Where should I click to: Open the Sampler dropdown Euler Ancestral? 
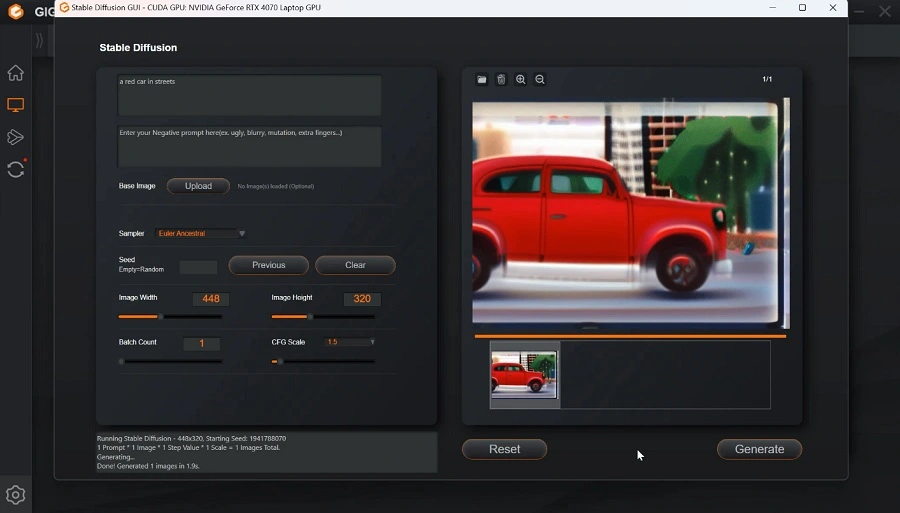point(200,234)
